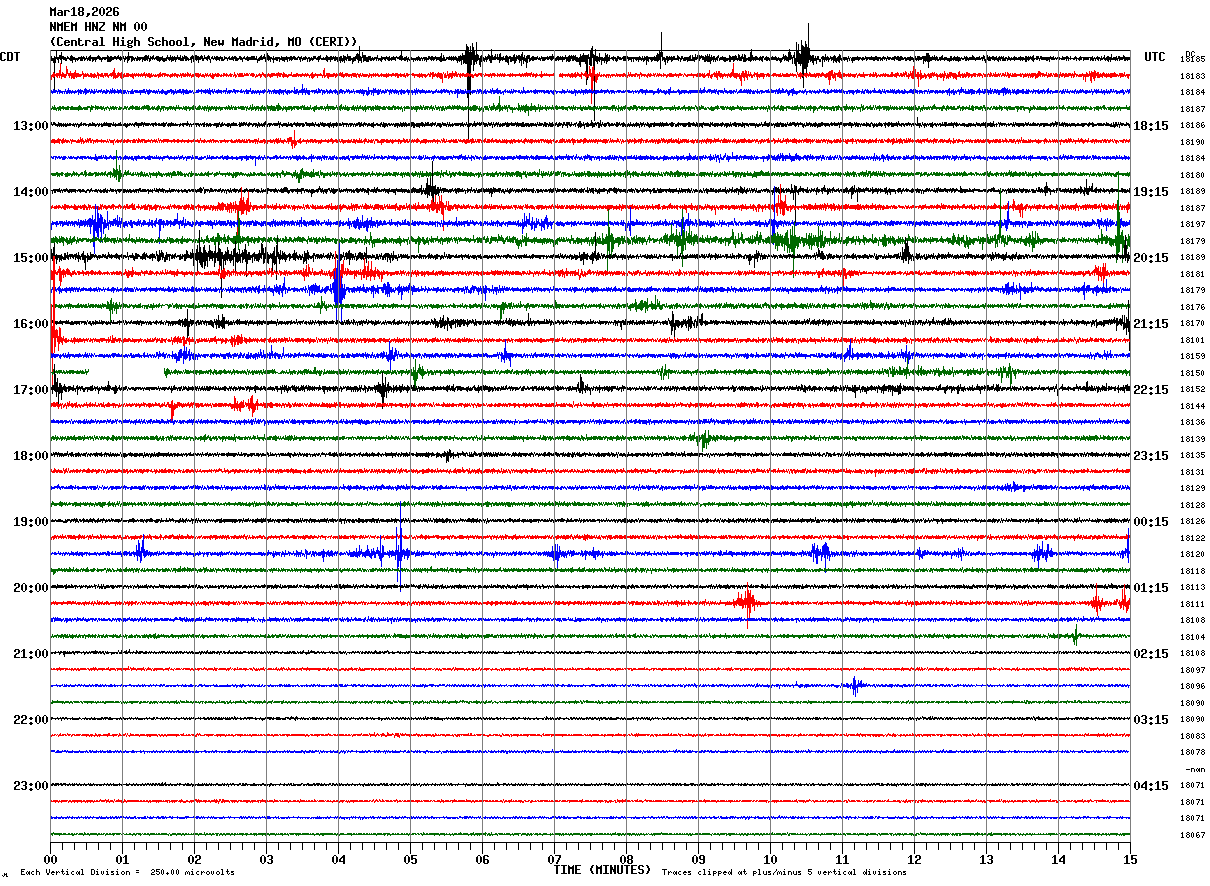Click the 20:15 UTC time label
This screenshot has width=1210, height=886.
coord(1151,258)
